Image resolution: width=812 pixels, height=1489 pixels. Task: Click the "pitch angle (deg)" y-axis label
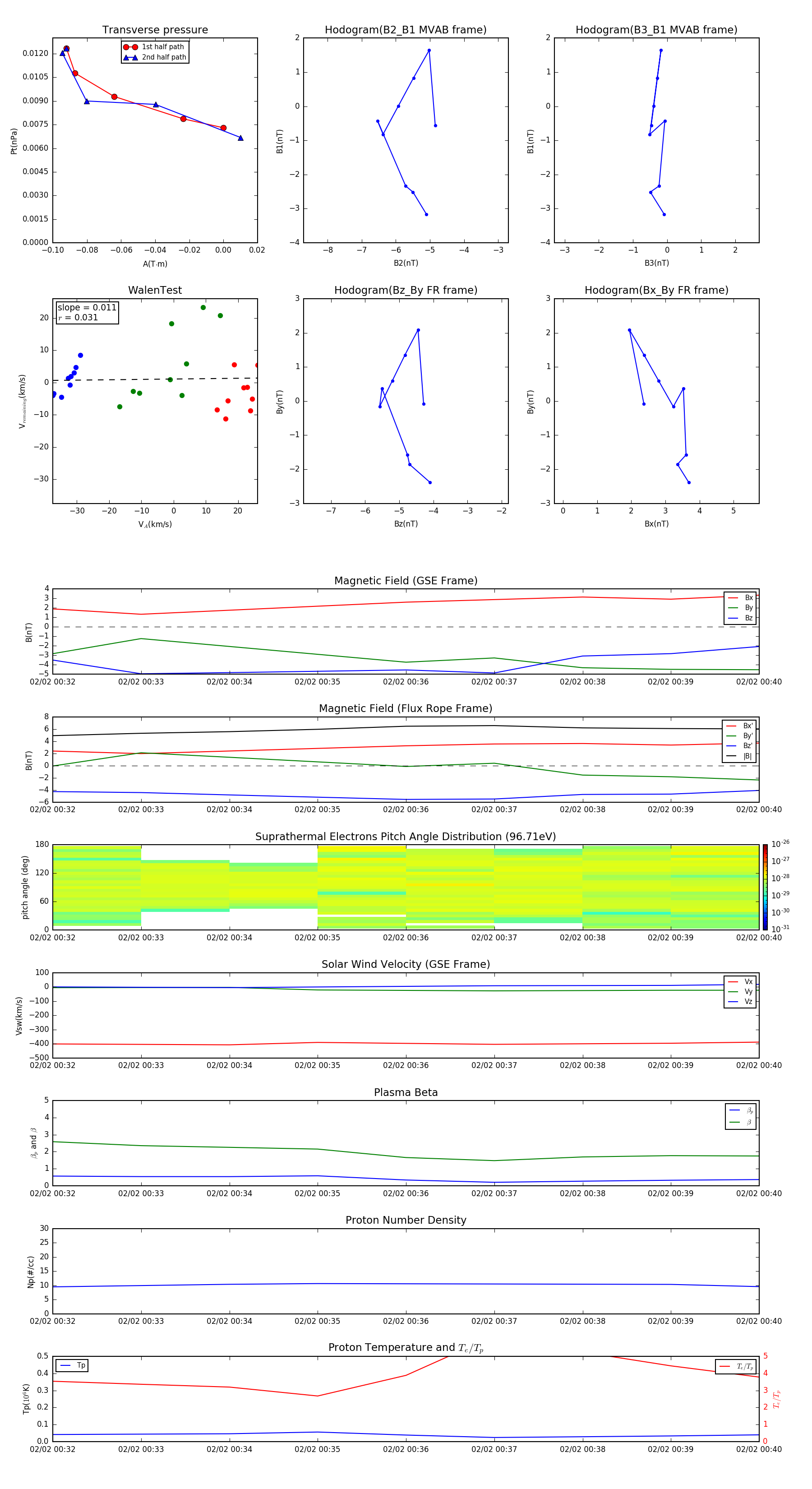[x=25, y=887]
